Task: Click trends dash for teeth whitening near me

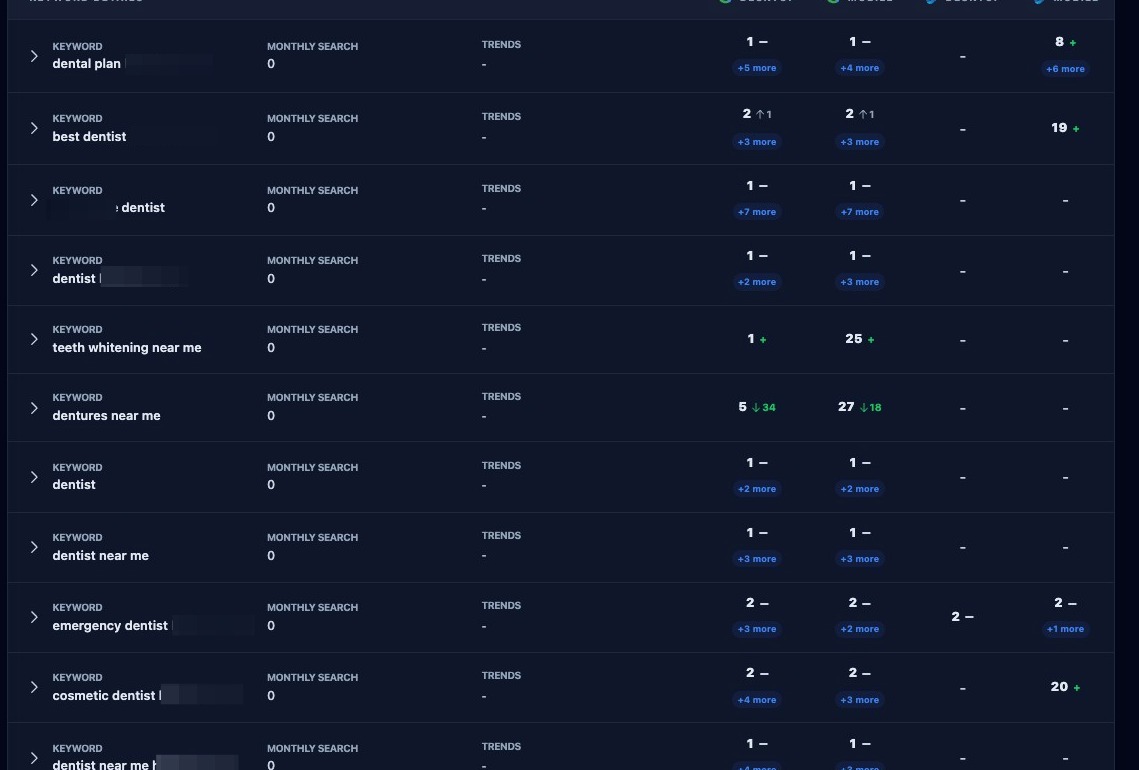Action: point(484,349)
